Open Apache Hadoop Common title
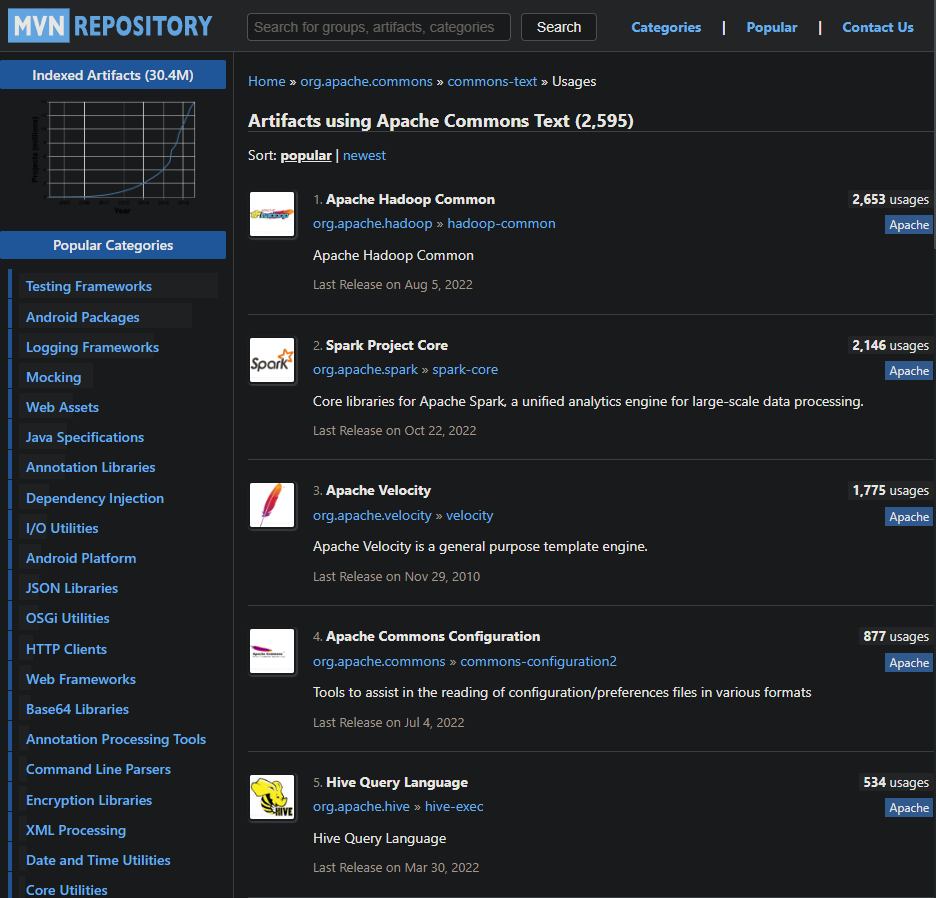 [x=410, y=199]
